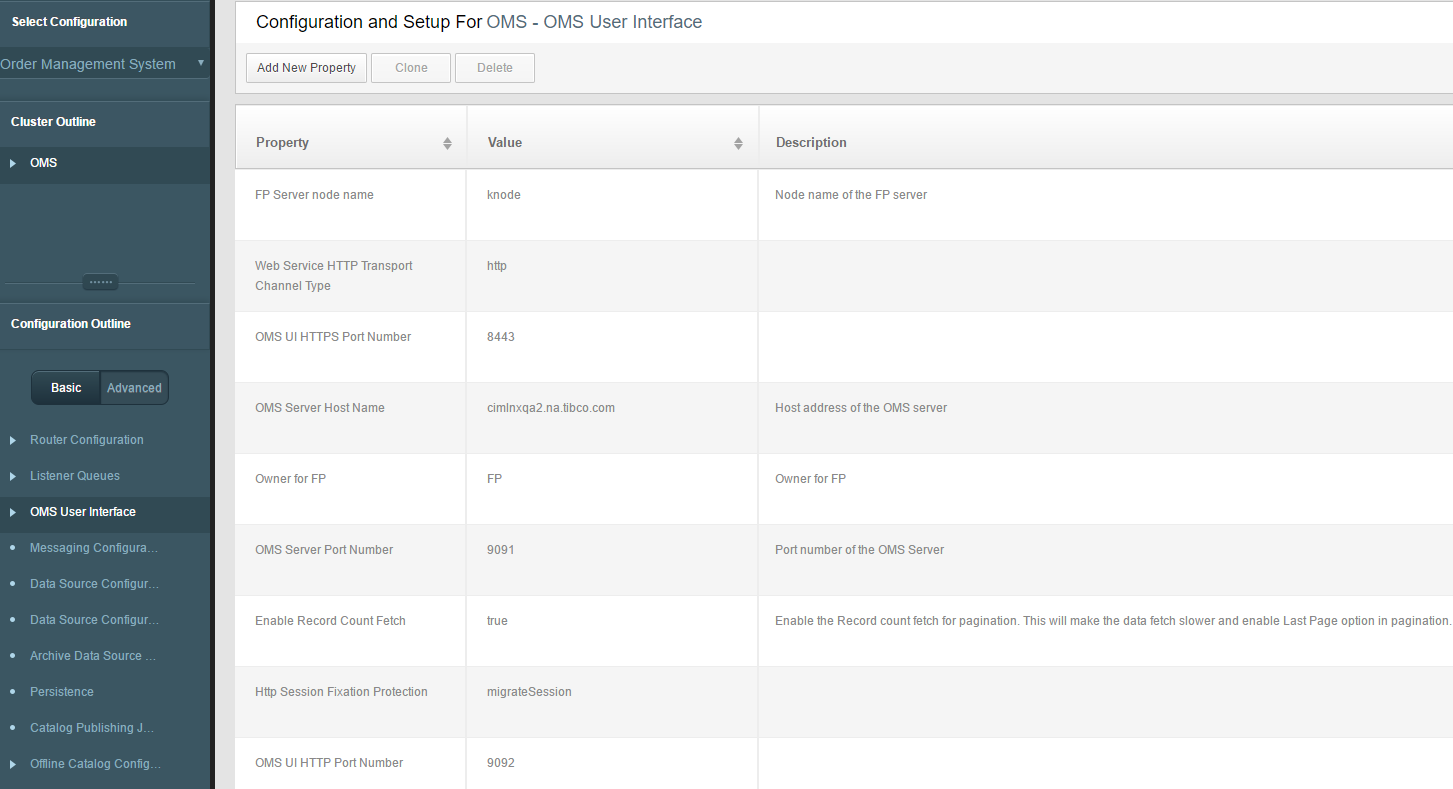1453x789 pixels.
Task: Click the value http
Action: click(497, 266)
